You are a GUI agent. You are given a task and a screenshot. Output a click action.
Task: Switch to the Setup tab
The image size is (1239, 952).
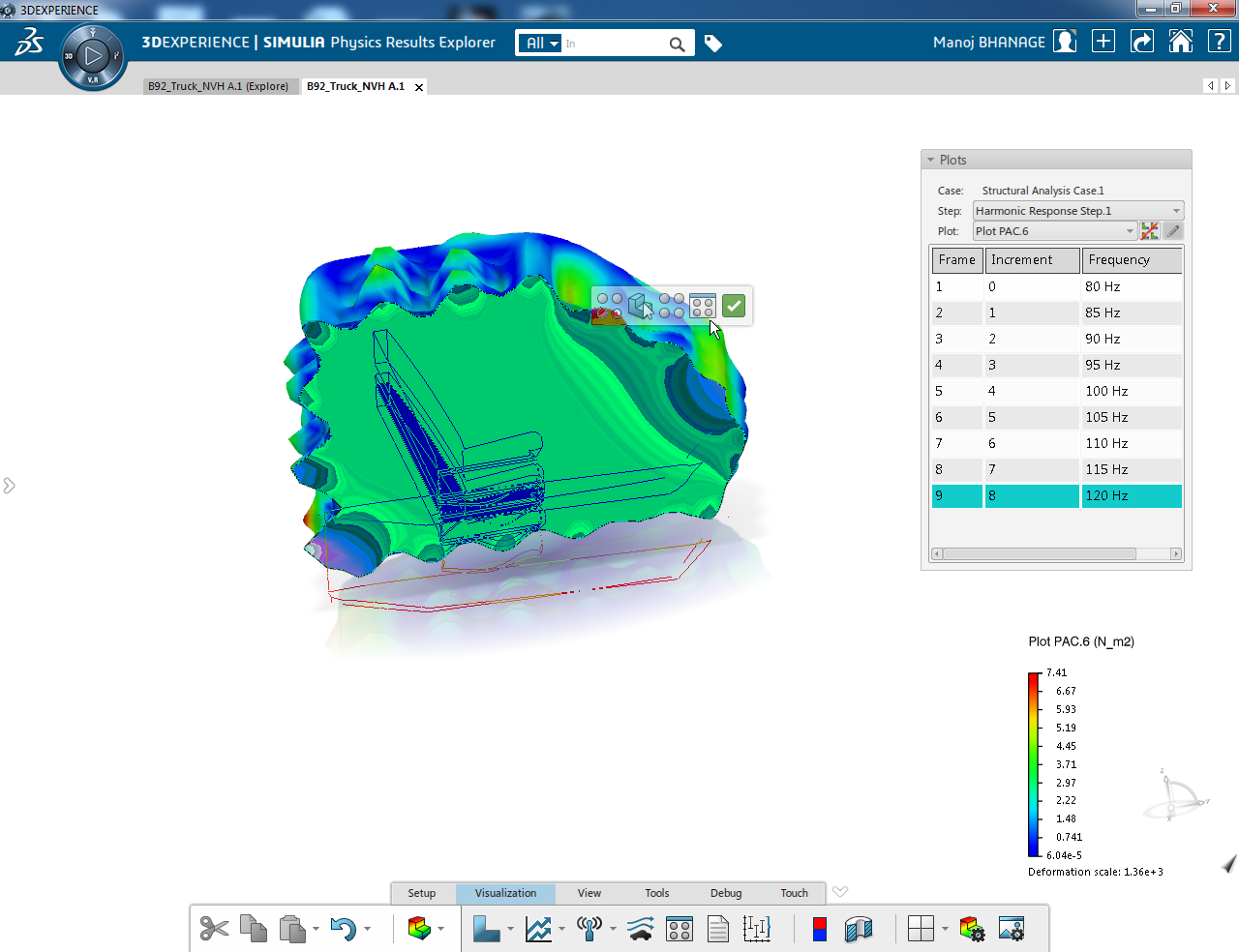[421, 893]
